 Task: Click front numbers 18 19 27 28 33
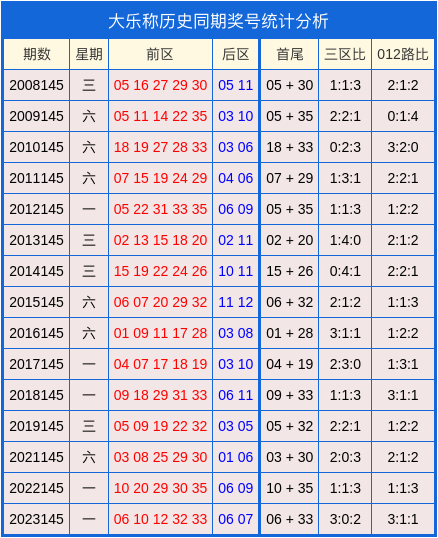pyautogui.click(x=160, y=147)
